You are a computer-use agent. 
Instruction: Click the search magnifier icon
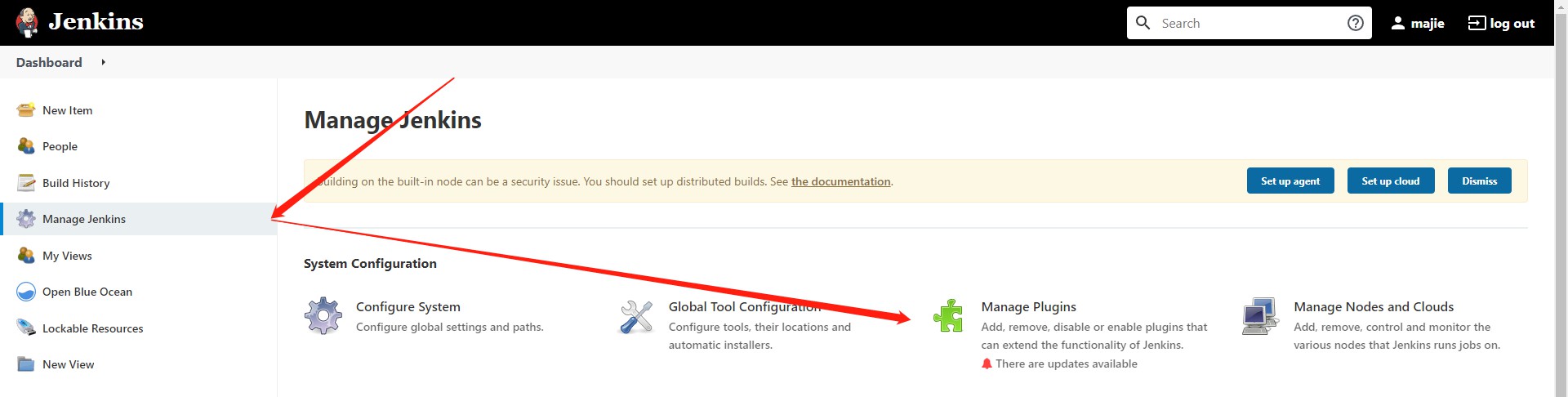click(1143, 23)
